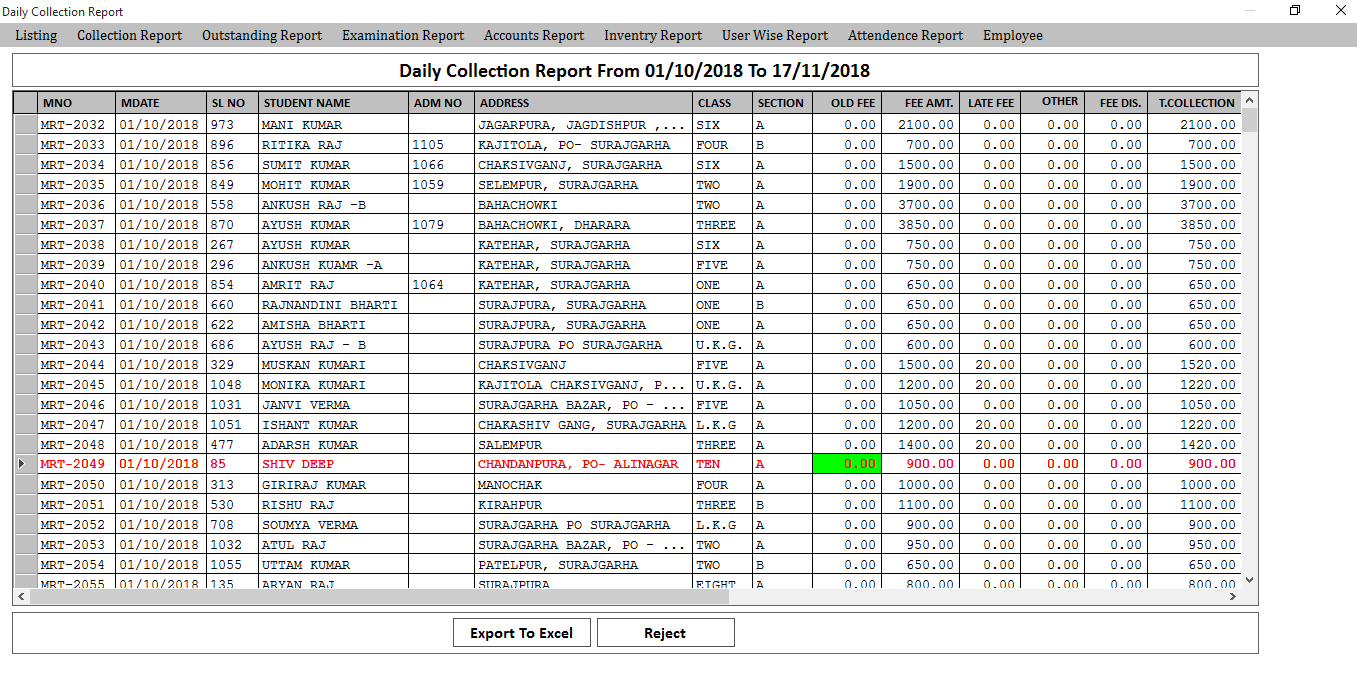Open the Accounts Report menu
The height and width of the screenshot is (700, 1357).
point(534,35)
